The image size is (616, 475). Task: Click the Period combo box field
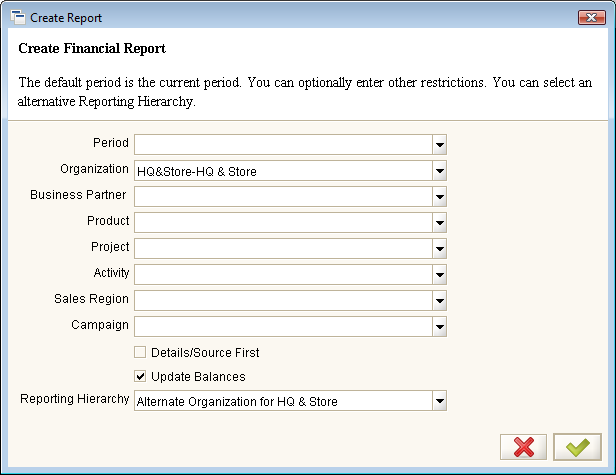pyautogui.click(x=284, y=145)
